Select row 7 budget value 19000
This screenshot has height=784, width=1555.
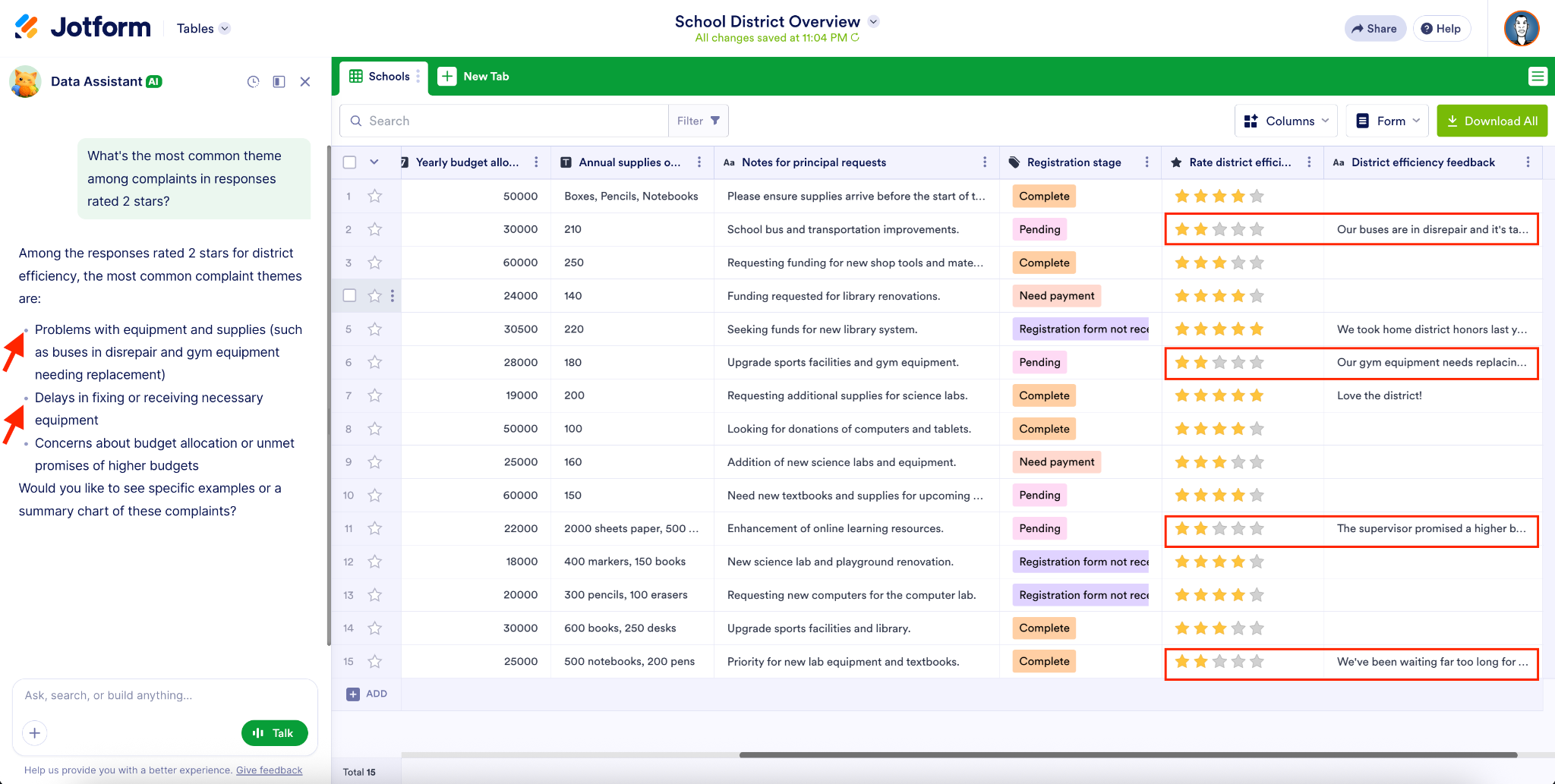tap(476, 395)
